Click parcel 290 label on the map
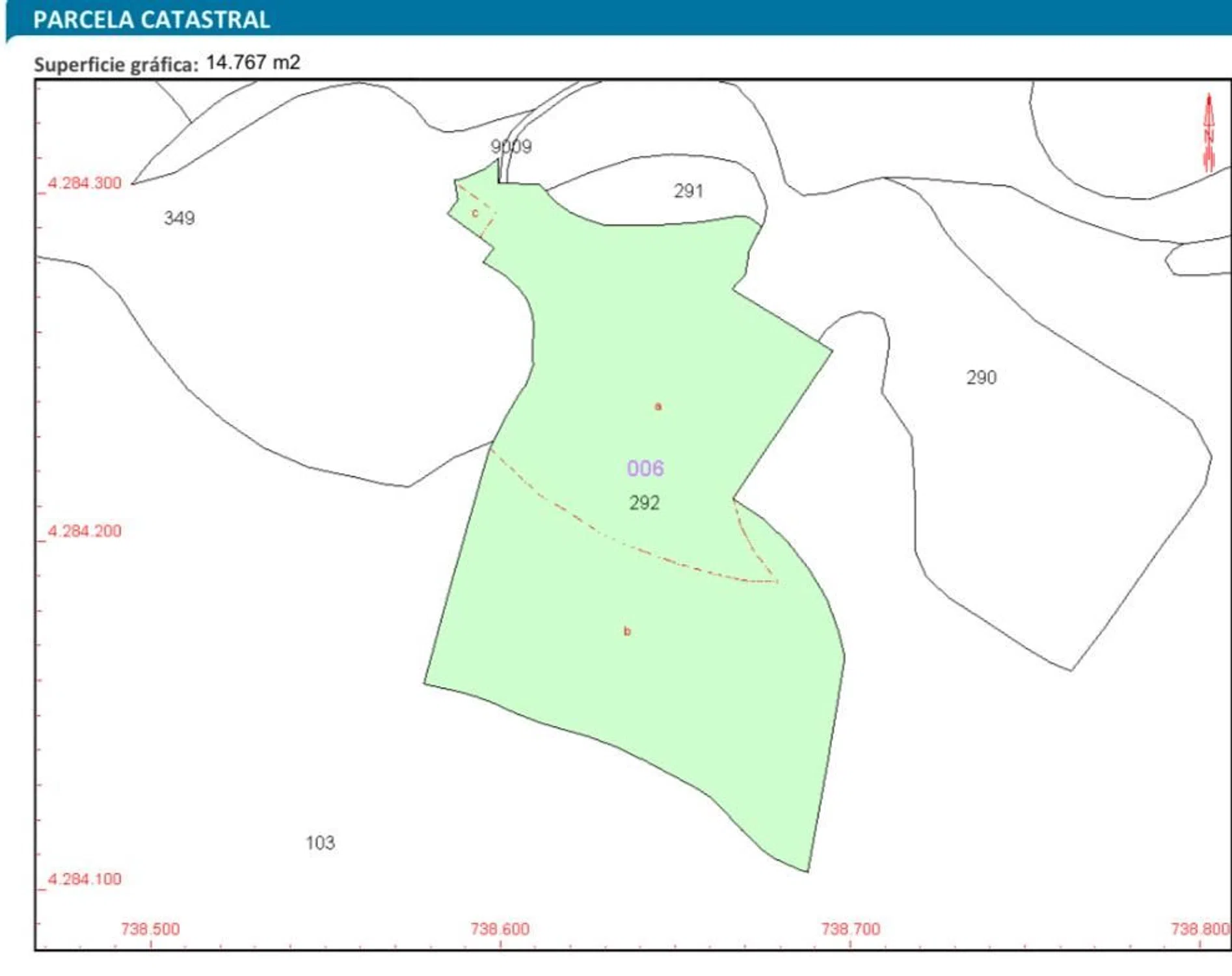 coord(981,378)
